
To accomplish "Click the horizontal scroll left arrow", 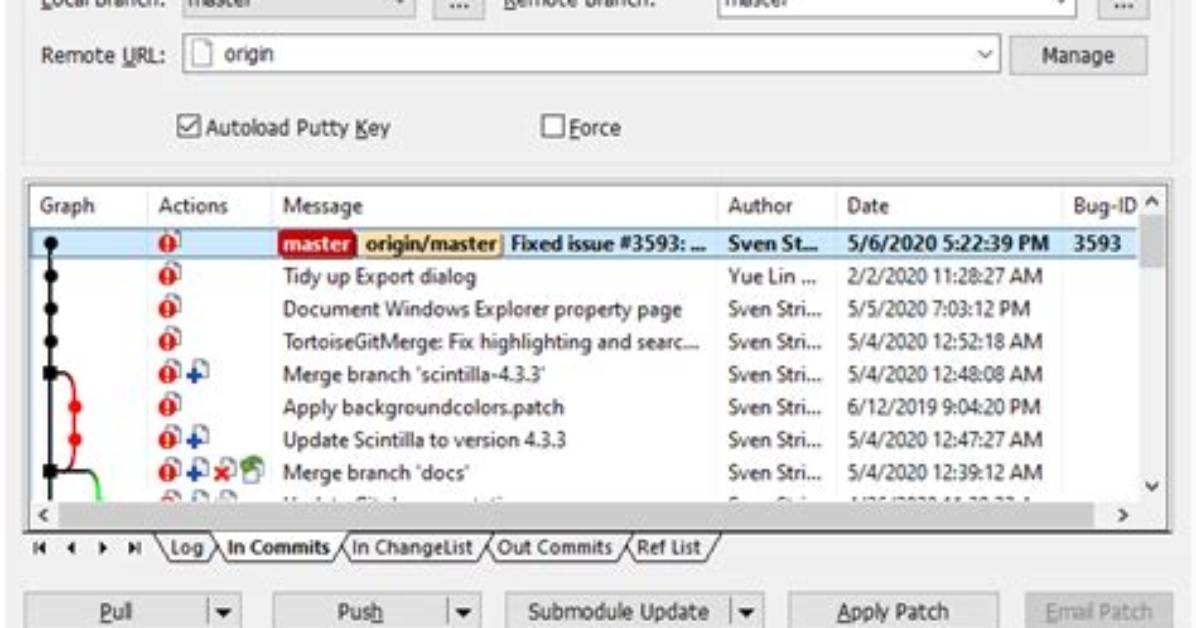I will pos(43,515).
